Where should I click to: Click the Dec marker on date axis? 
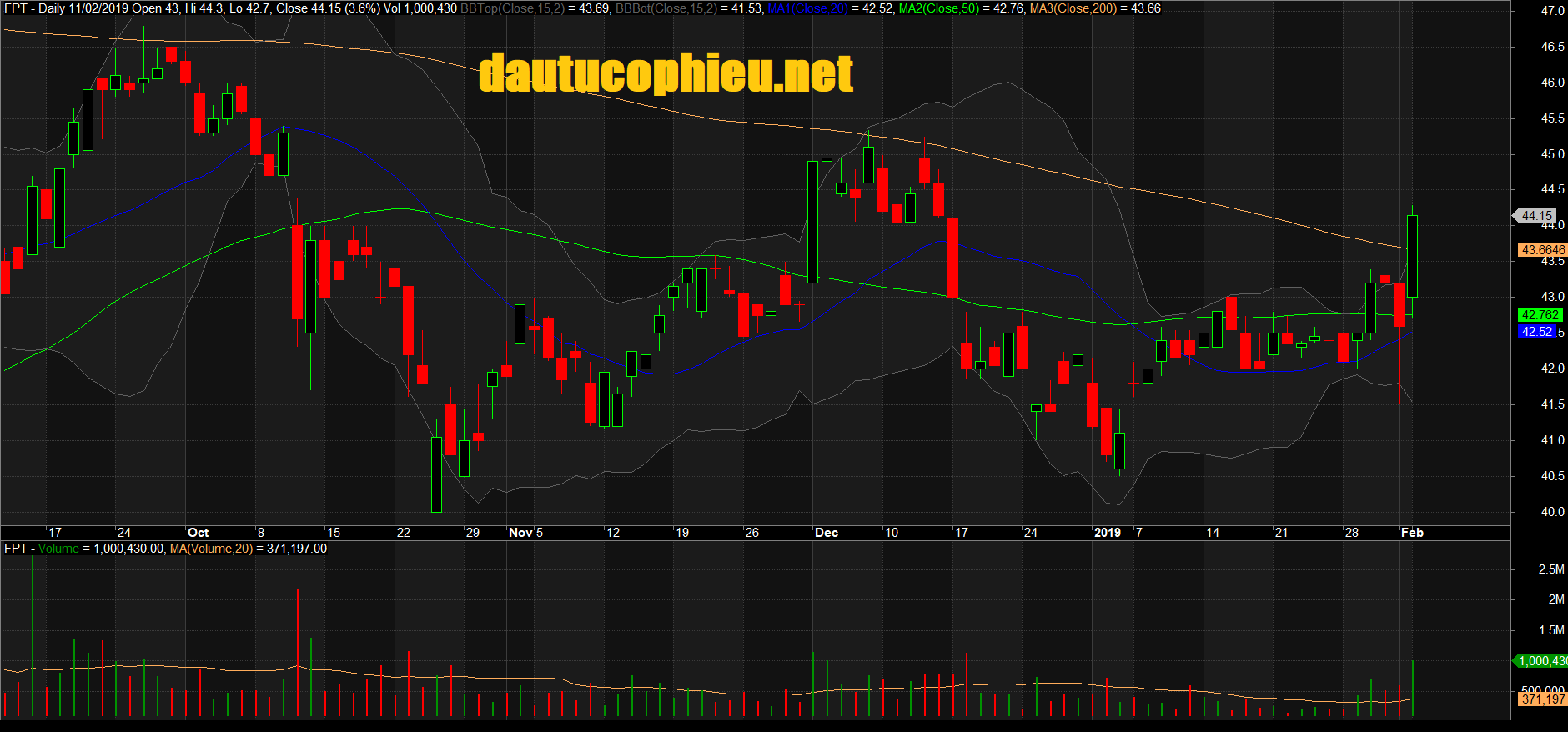click(827, 533)
